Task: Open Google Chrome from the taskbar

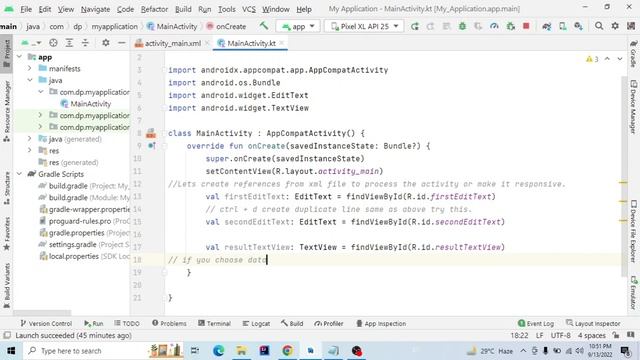Action: click(x=287, y=351)
